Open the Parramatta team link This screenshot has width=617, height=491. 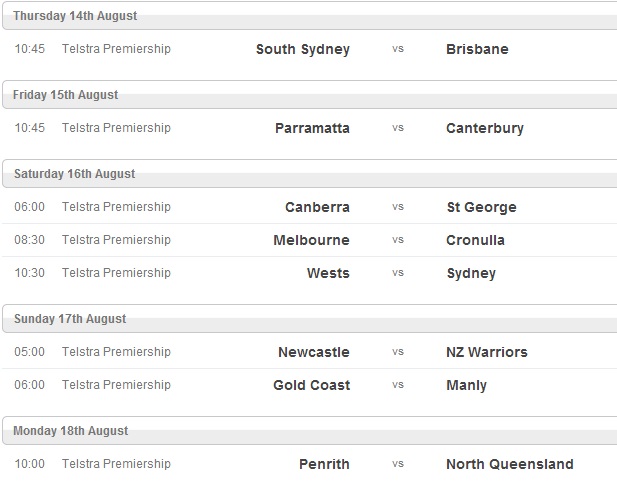(312, 128)
